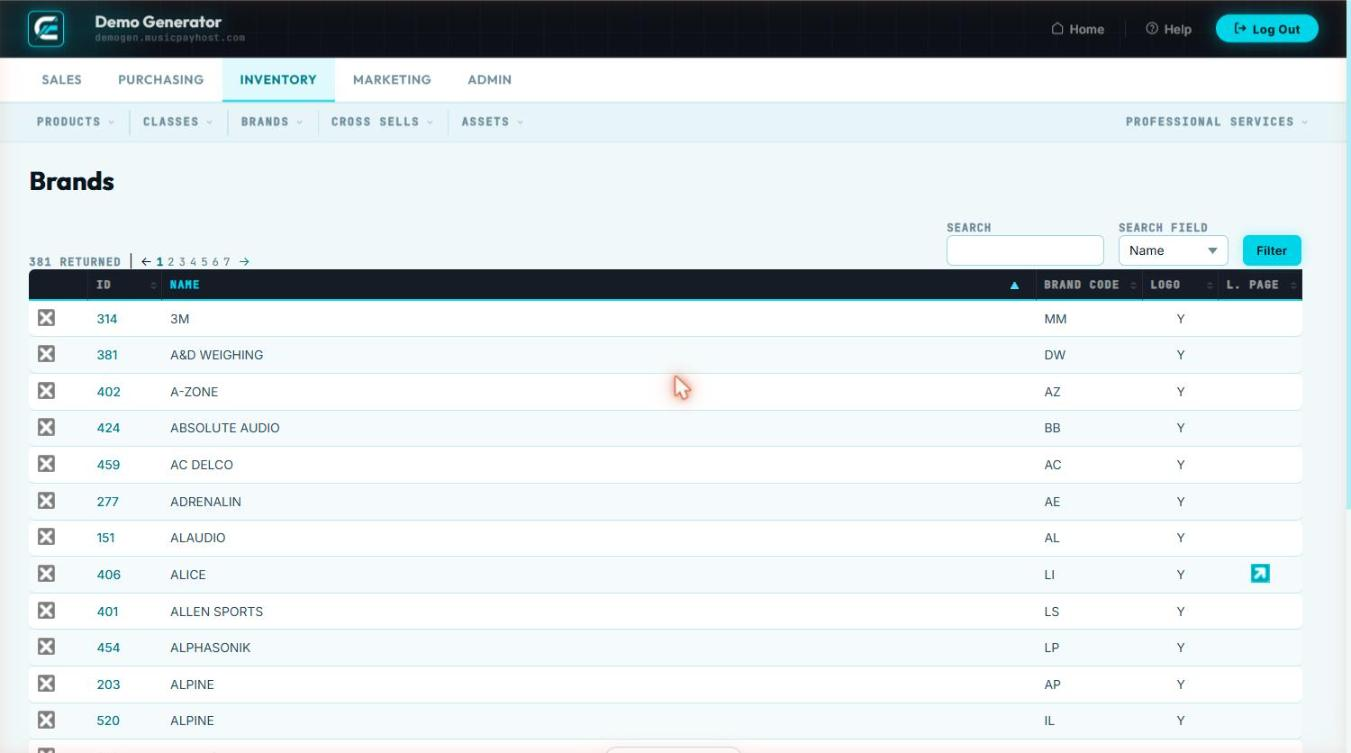
Task: Open brand ID 381
Action: (x=107, y=355)
